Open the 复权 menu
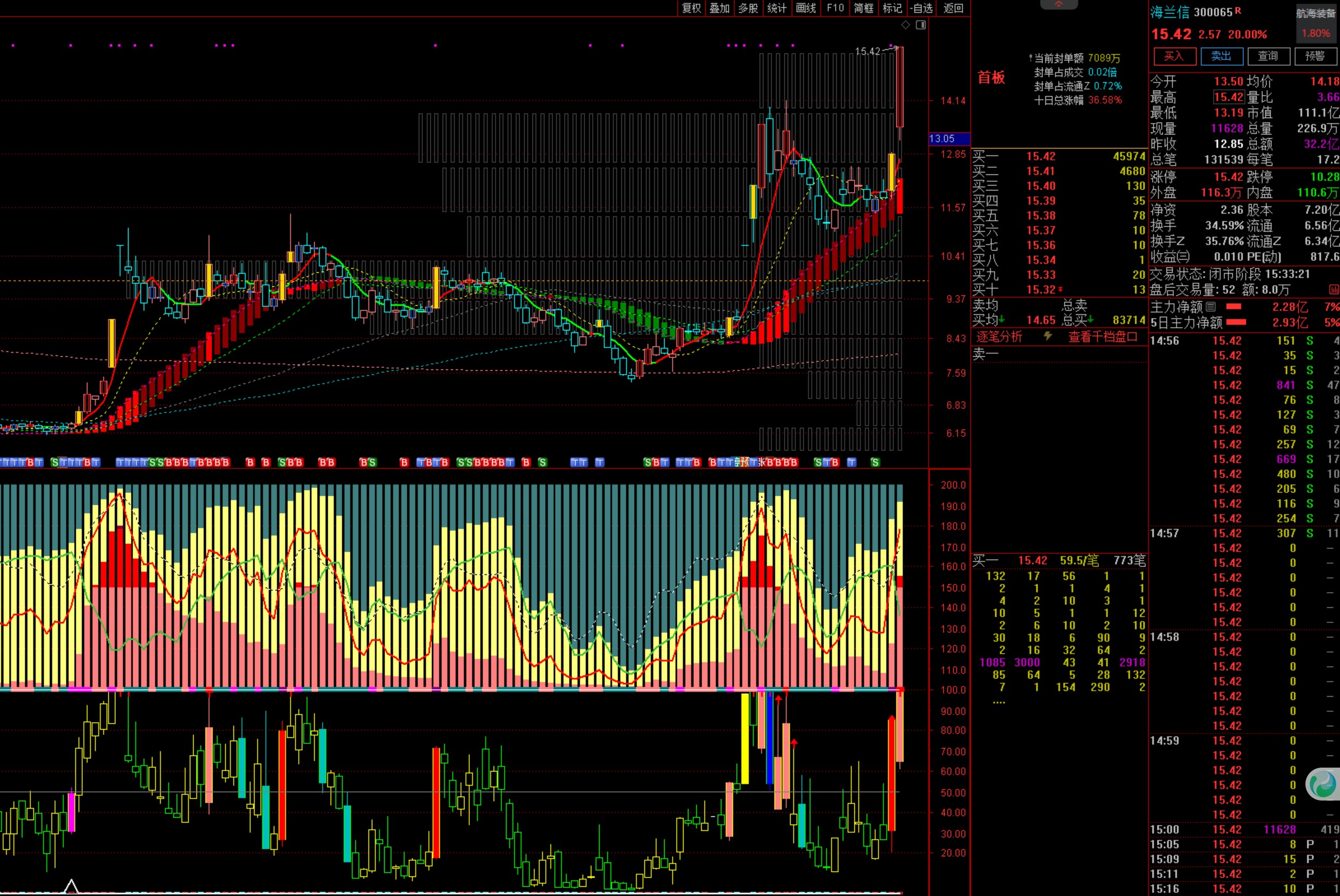Image resolution: width=1340 pixels, height=896 pixels. coord(691,8)
